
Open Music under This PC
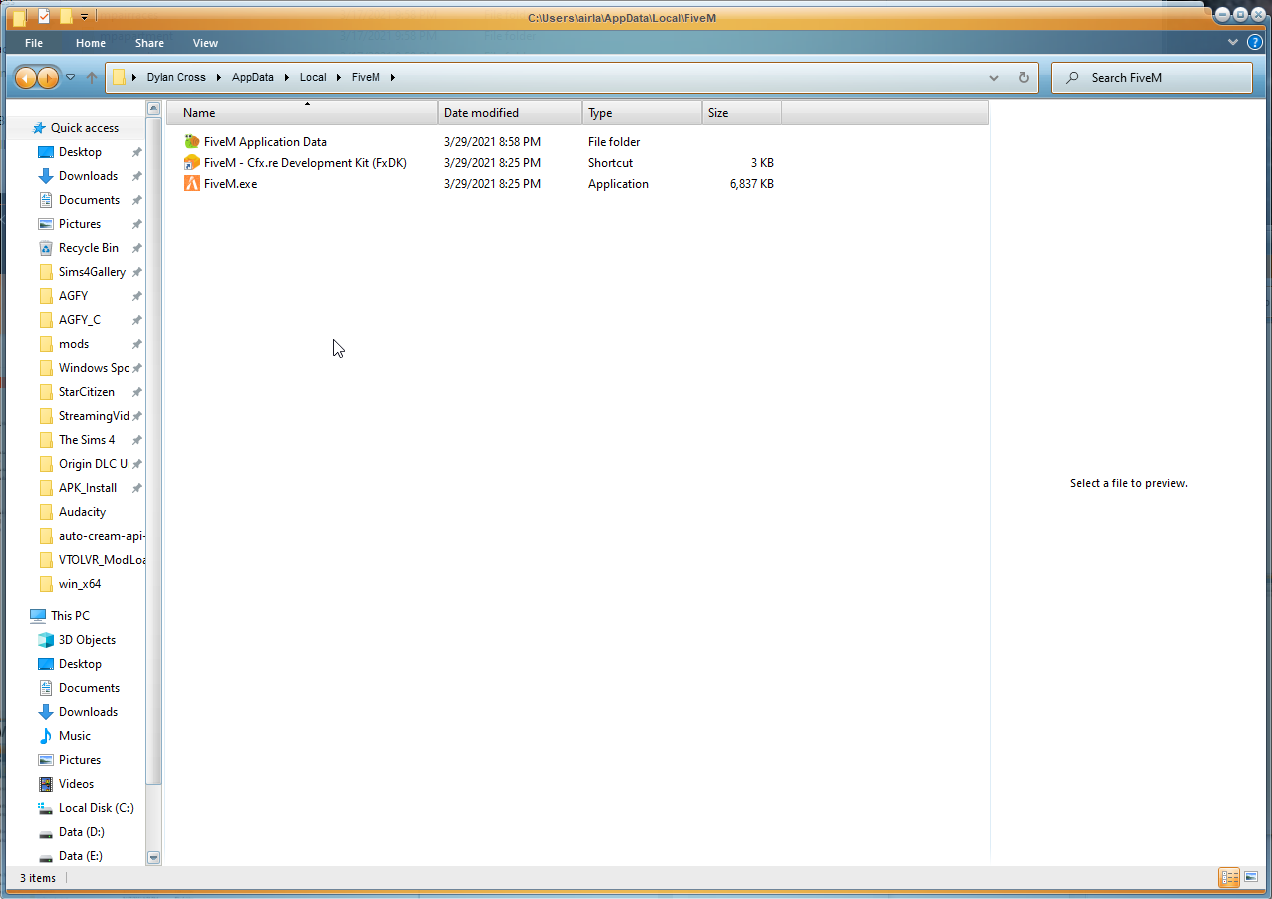[x=75, y=736]
